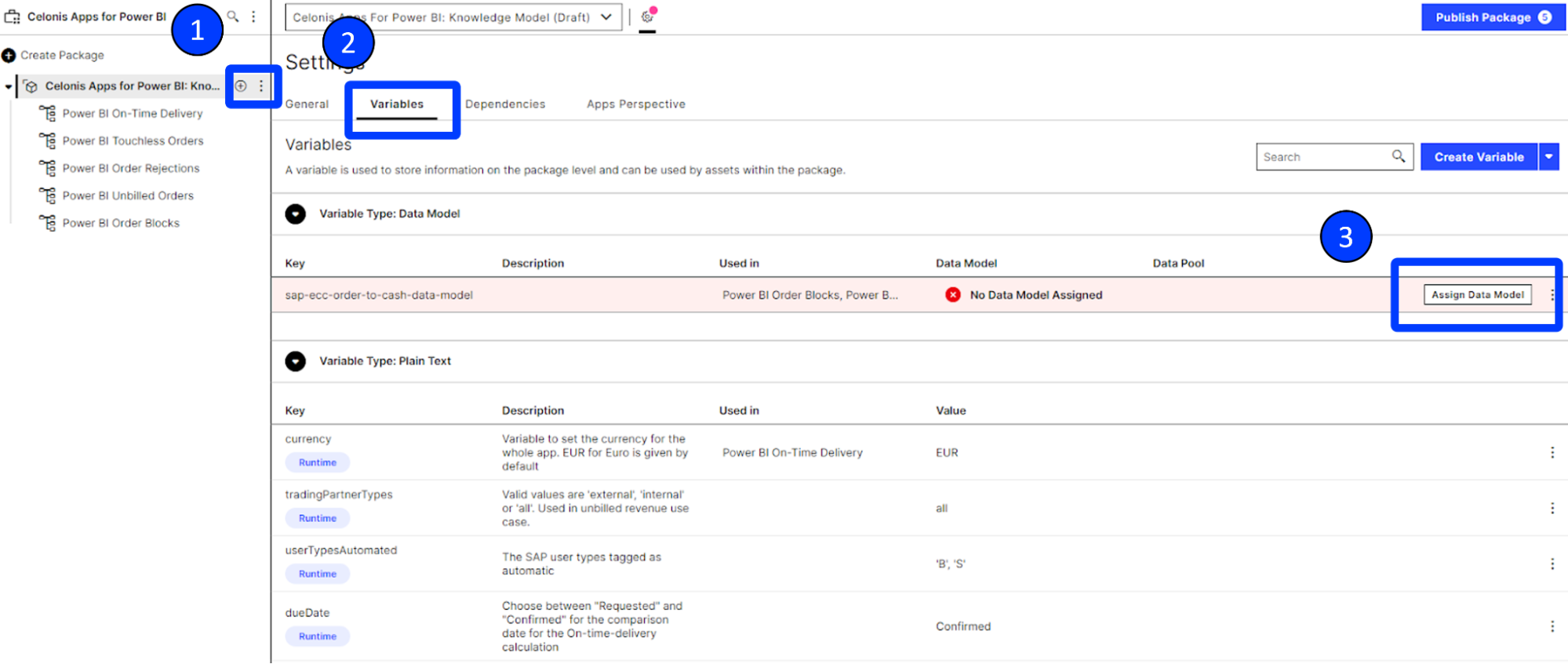The height and width of the screenshot is (664, 1568).
Task: Select the Variables tab
Action: coord(397,104)
